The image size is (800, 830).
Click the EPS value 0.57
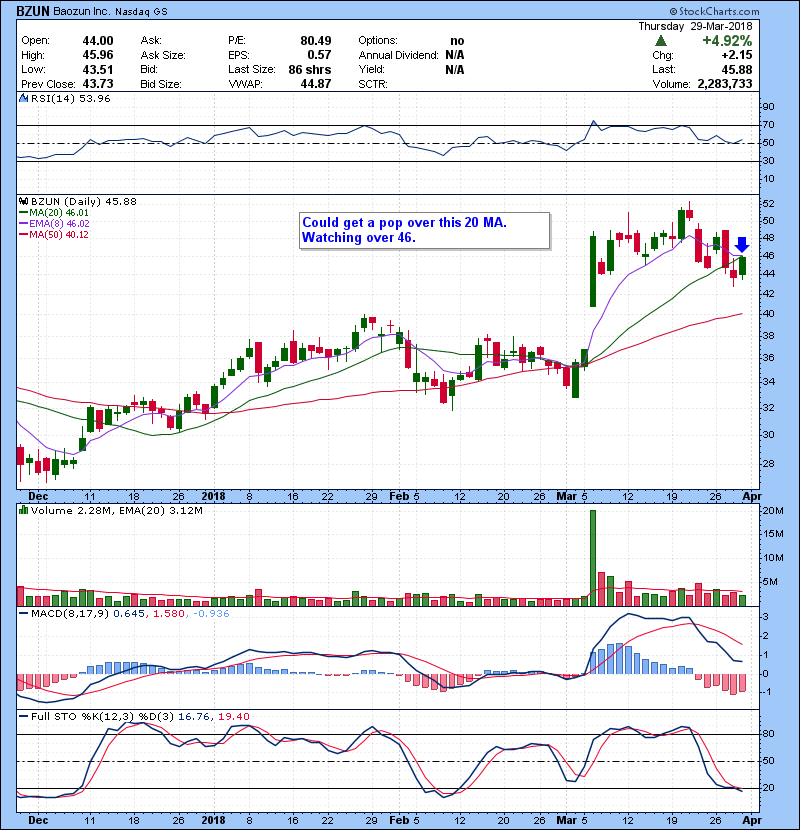[319, 55]
